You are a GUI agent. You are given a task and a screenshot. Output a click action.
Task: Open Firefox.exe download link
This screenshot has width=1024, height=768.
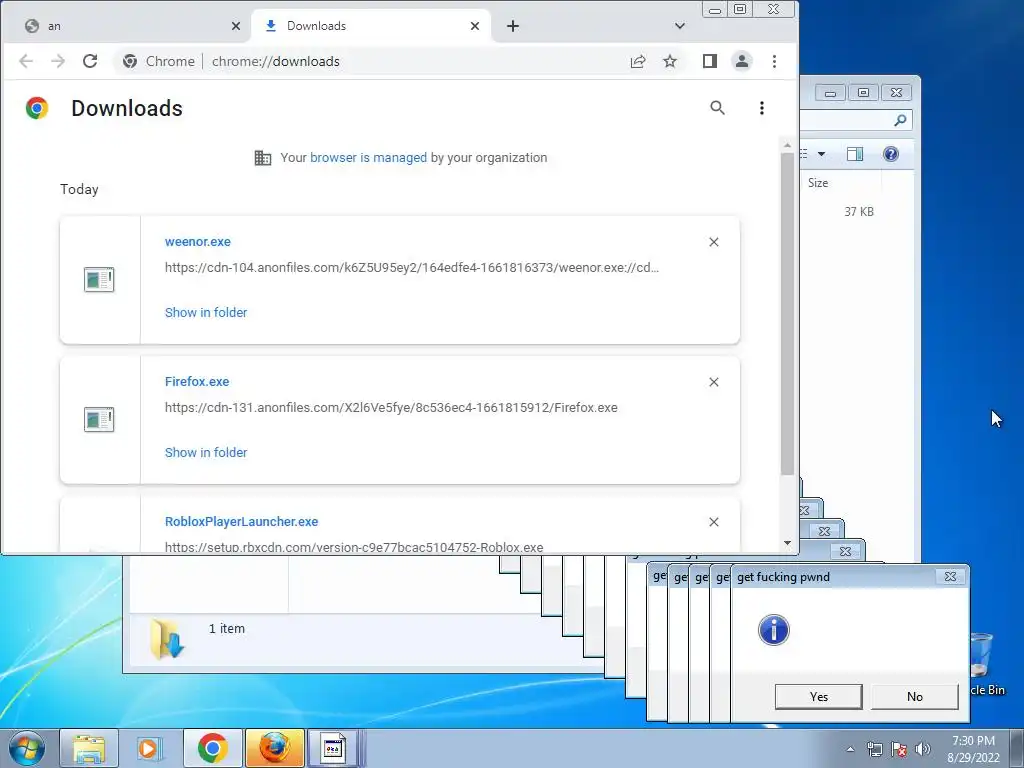pos(197,381)
